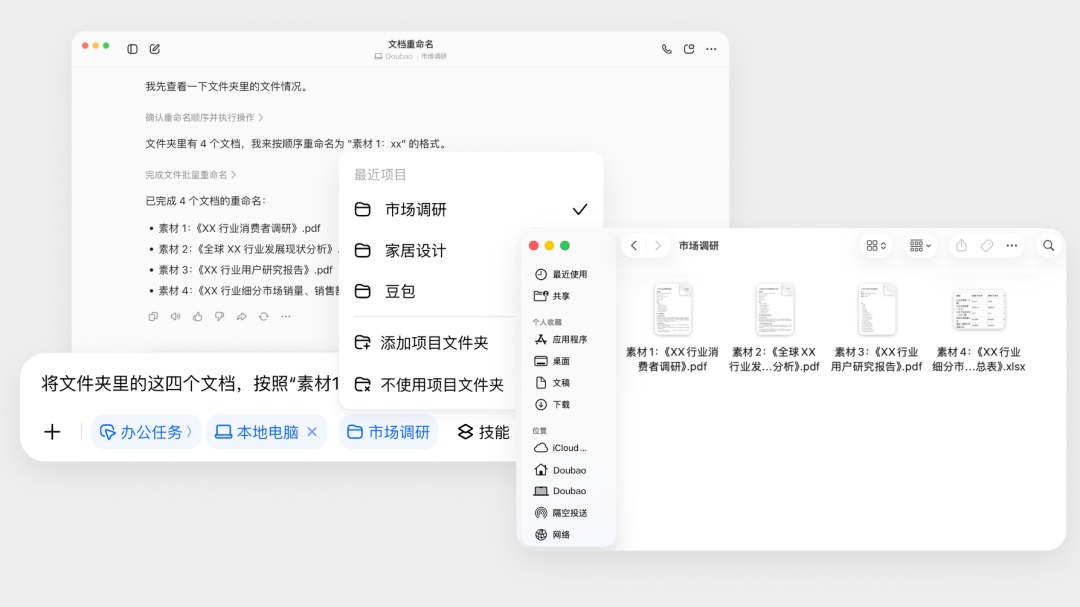Regenerate the reply with refresh icon
Image resolution: width=1080 pixels, height=607 pixels.
264,316
